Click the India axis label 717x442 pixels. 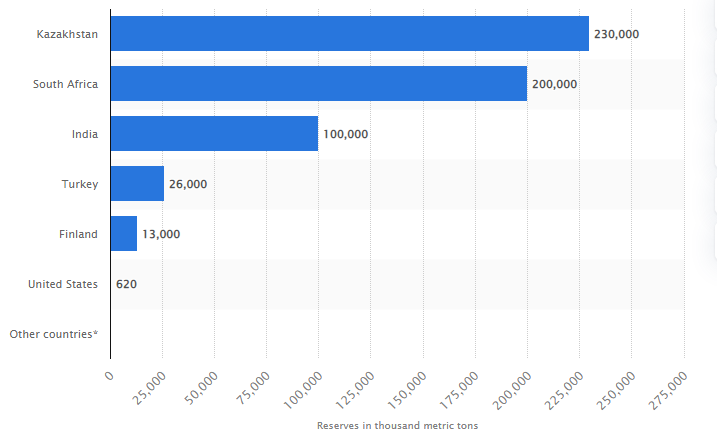(x=85, y=134)
